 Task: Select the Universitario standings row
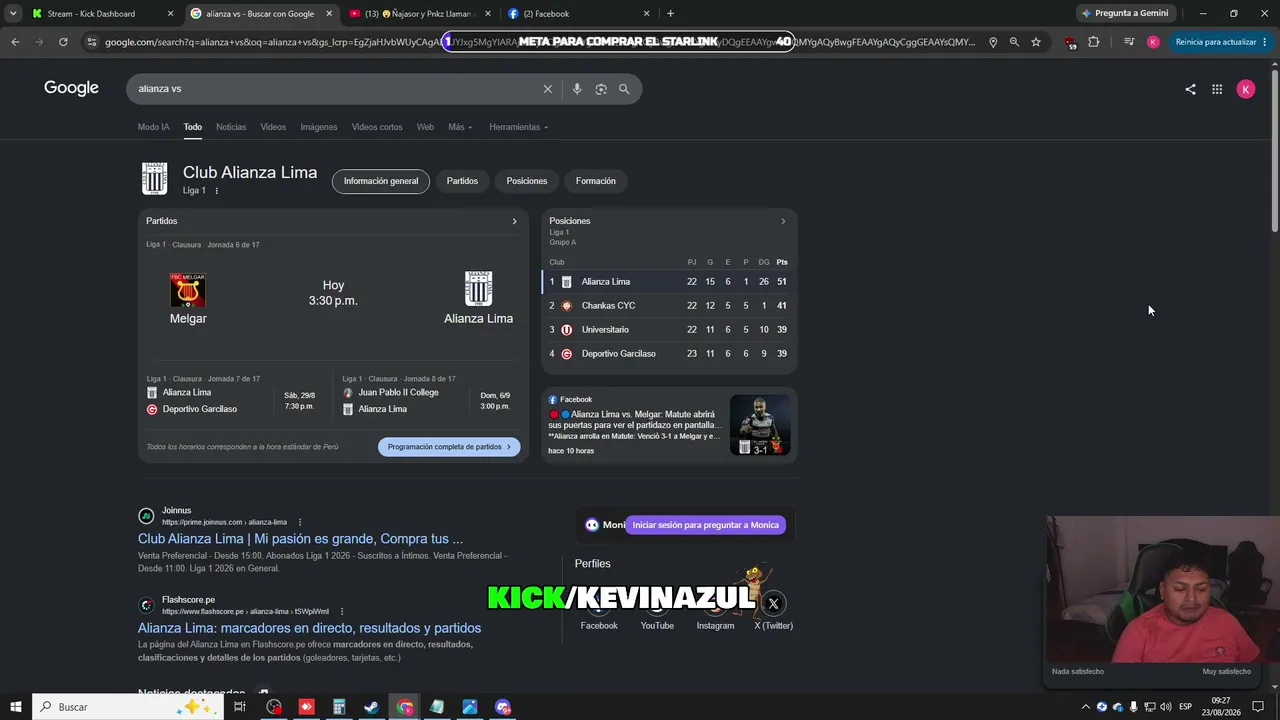[x=668, y=330]
